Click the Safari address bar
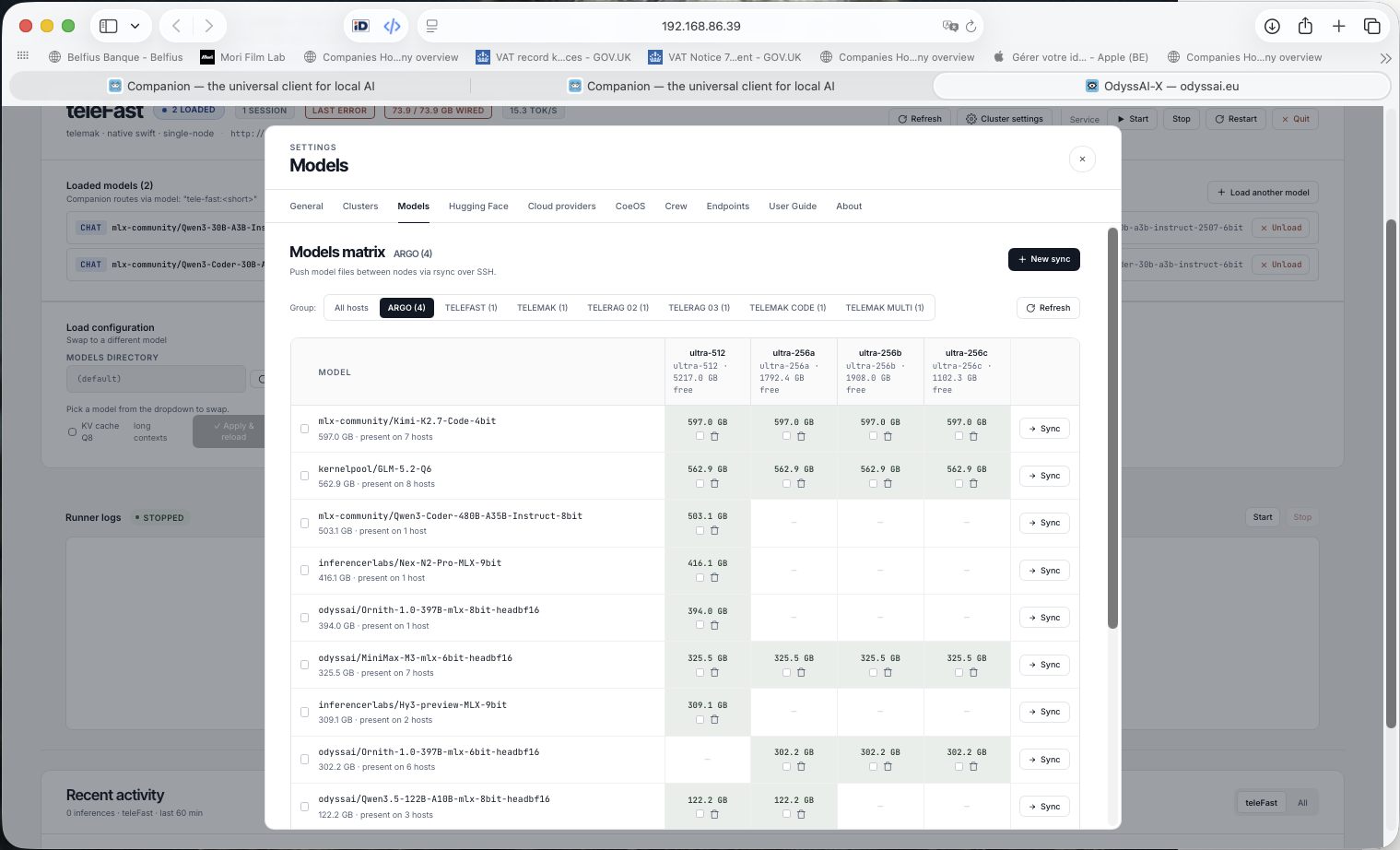This screenshot has width=1400, height=850. (700, 26)
